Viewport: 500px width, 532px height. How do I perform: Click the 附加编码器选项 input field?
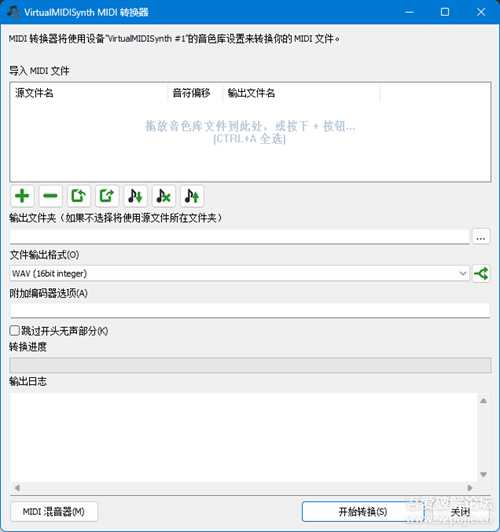pyautogui.click(x=250, y=310)
